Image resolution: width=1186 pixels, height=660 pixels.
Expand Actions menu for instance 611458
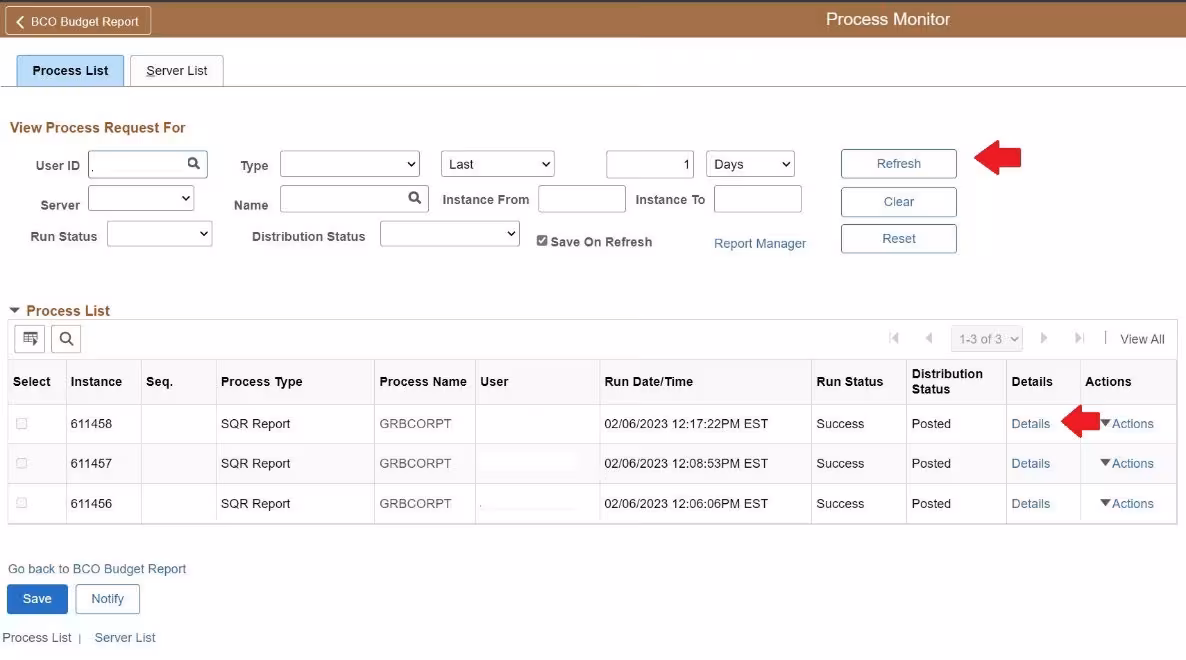coord(1127,423)
